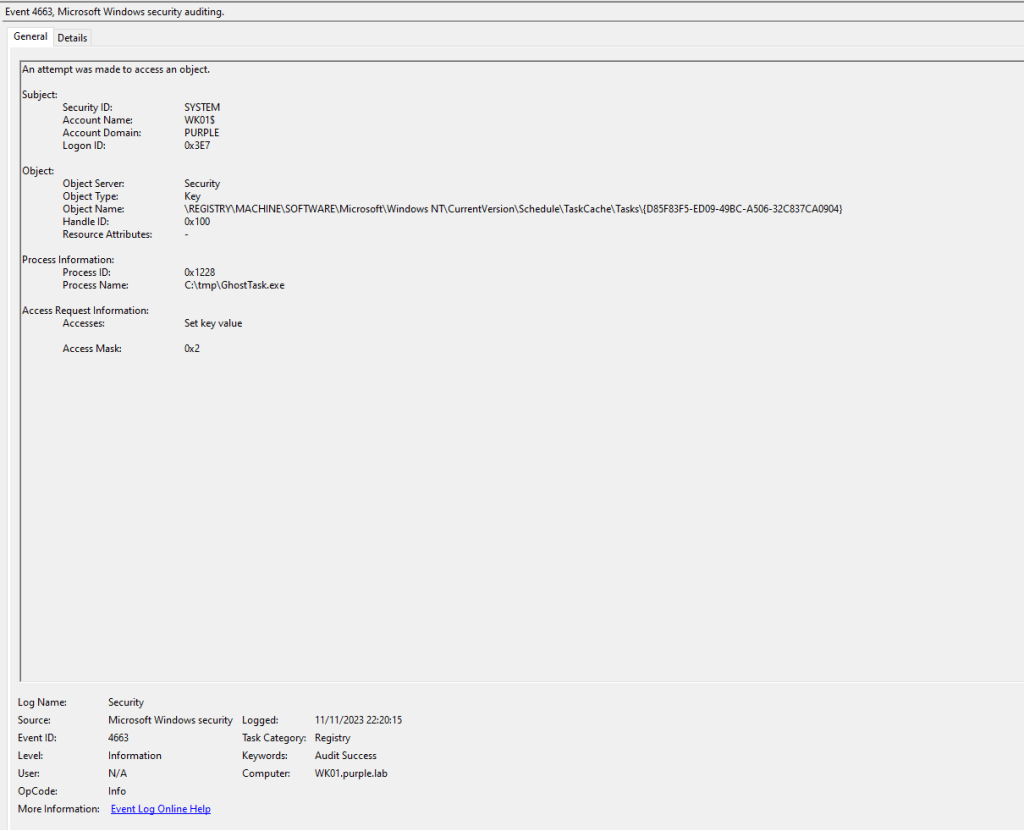
Task: Click the Level Information value
Action: [x=134, y=756]
